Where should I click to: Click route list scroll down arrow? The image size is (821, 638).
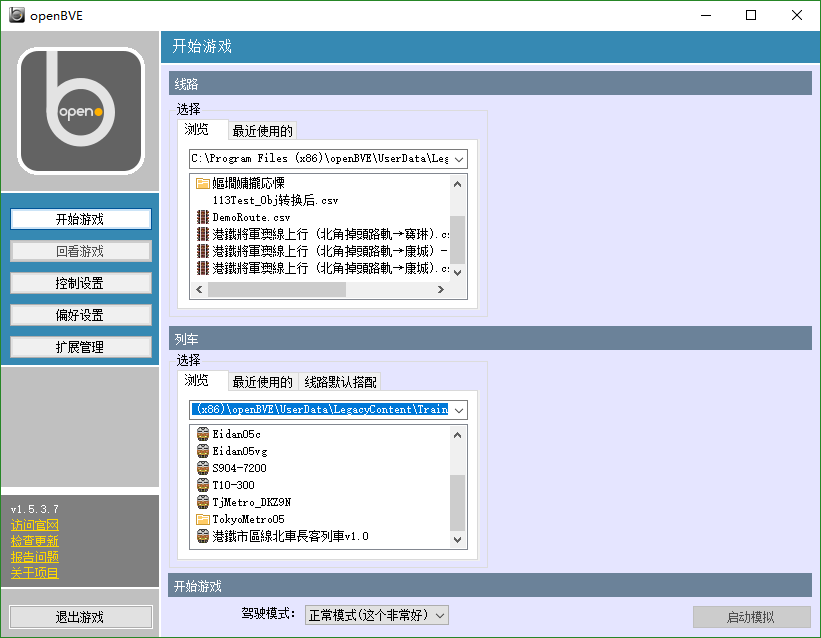(458, 272)
